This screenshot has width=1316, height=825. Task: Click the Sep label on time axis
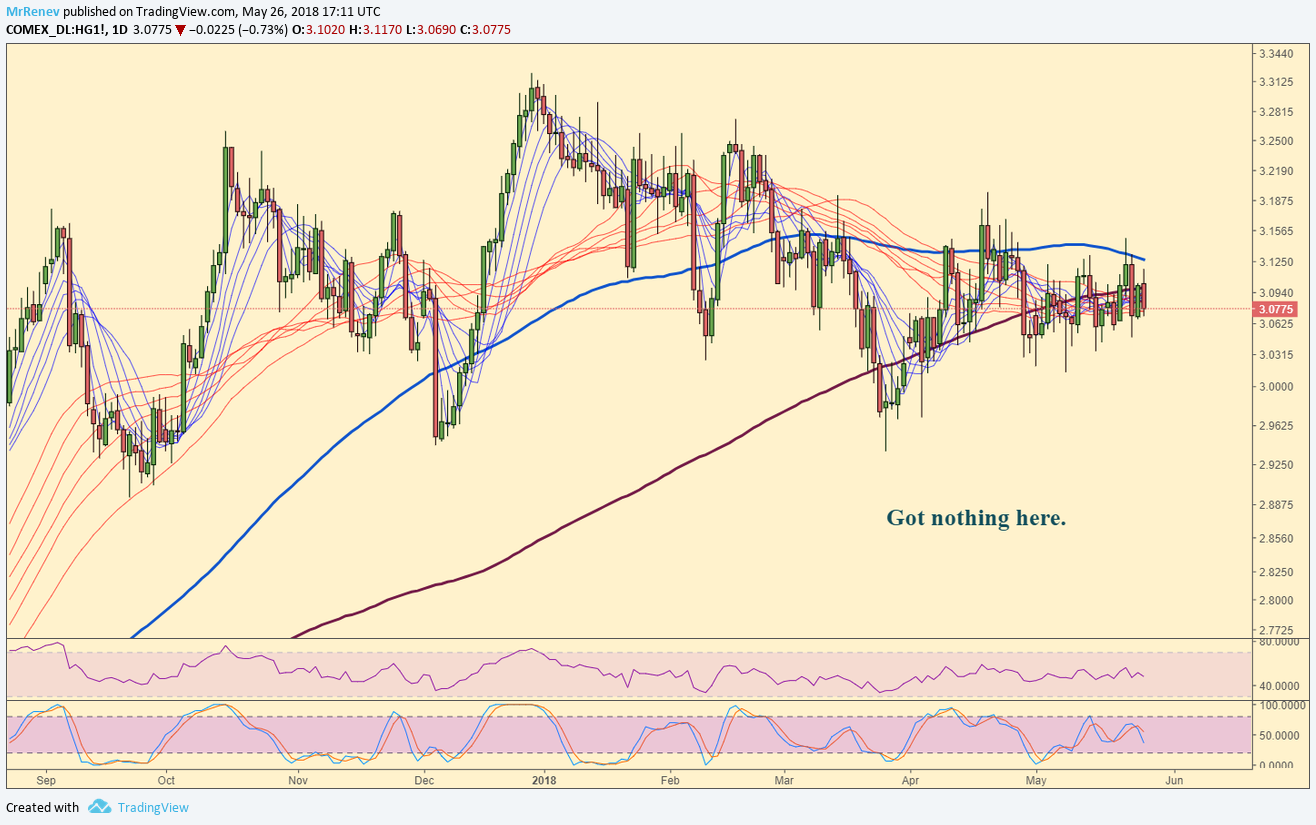[47, 779]
